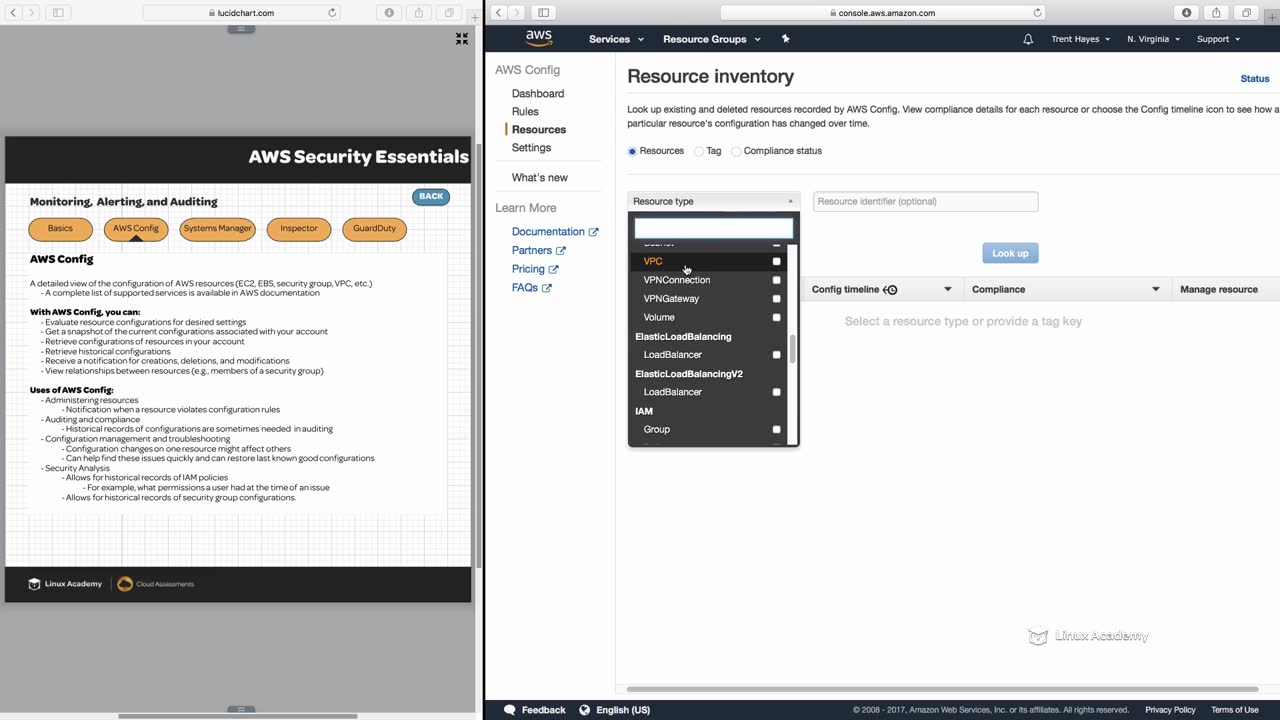Open What's new in the sidebar
The height and width of the screenshot is (720, 1280).
(x=540, y=178)
